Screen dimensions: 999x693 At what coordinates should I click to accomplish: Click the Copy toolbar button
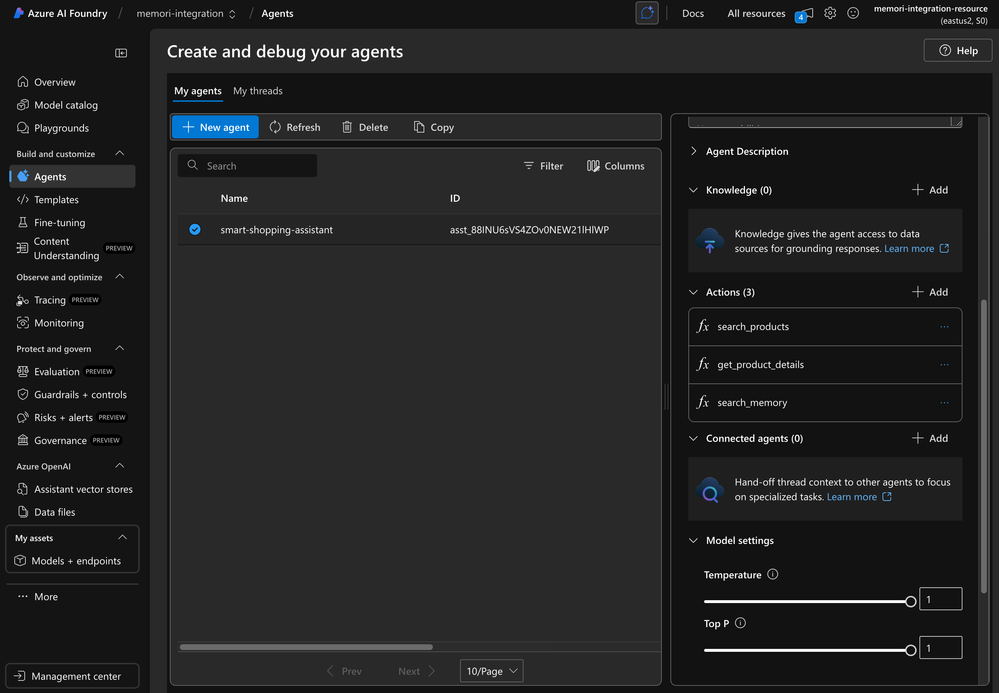click(434, 127)
